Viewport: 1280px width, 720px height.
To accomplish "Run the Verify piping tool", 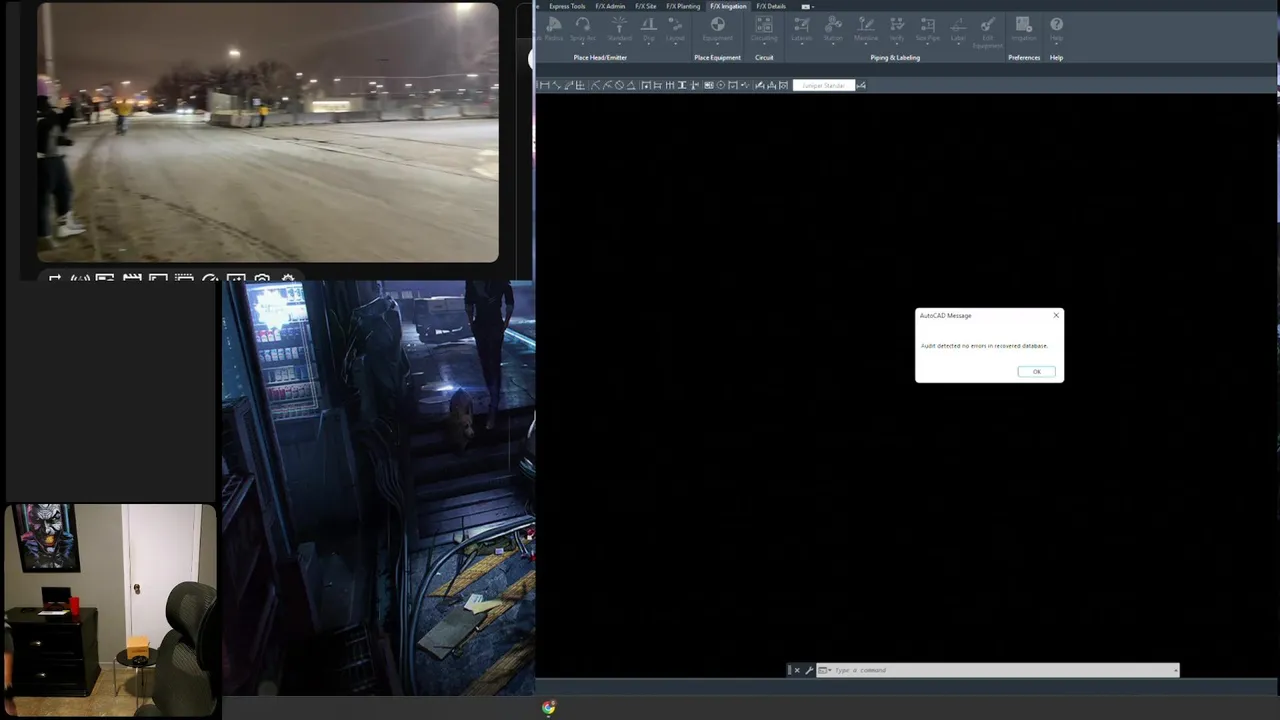I will coord(897,29).
